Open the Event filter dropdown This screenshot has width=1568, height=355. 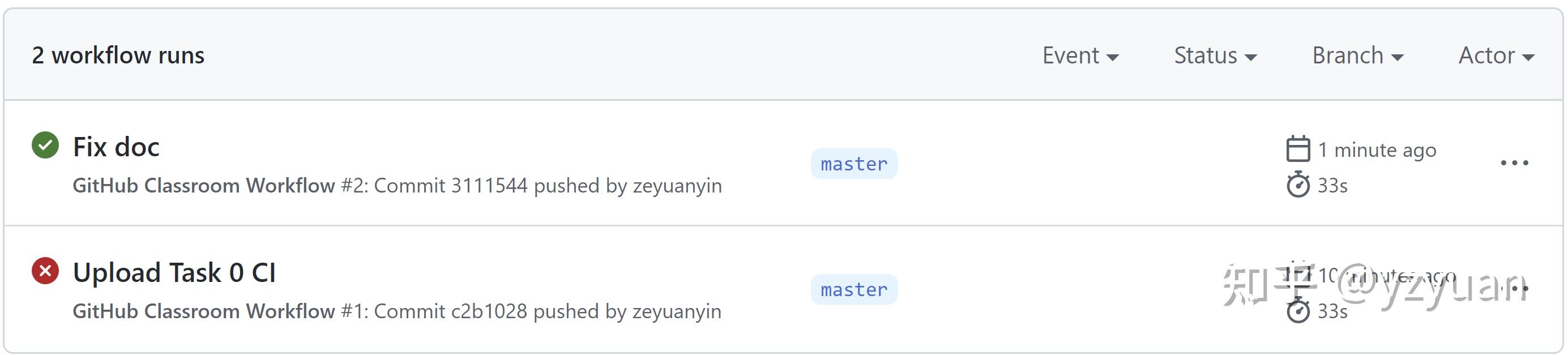(x=1080, y=55)
